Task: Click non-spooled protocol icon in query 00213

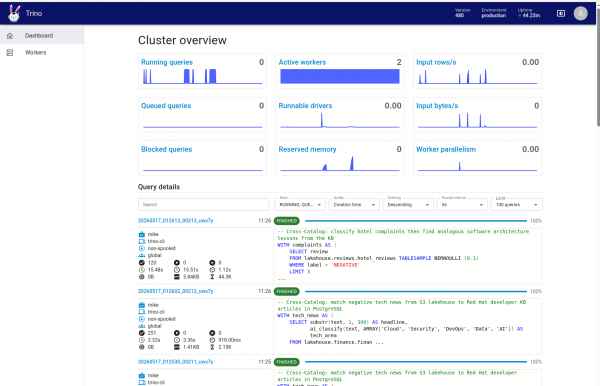Action: (142, 248)
